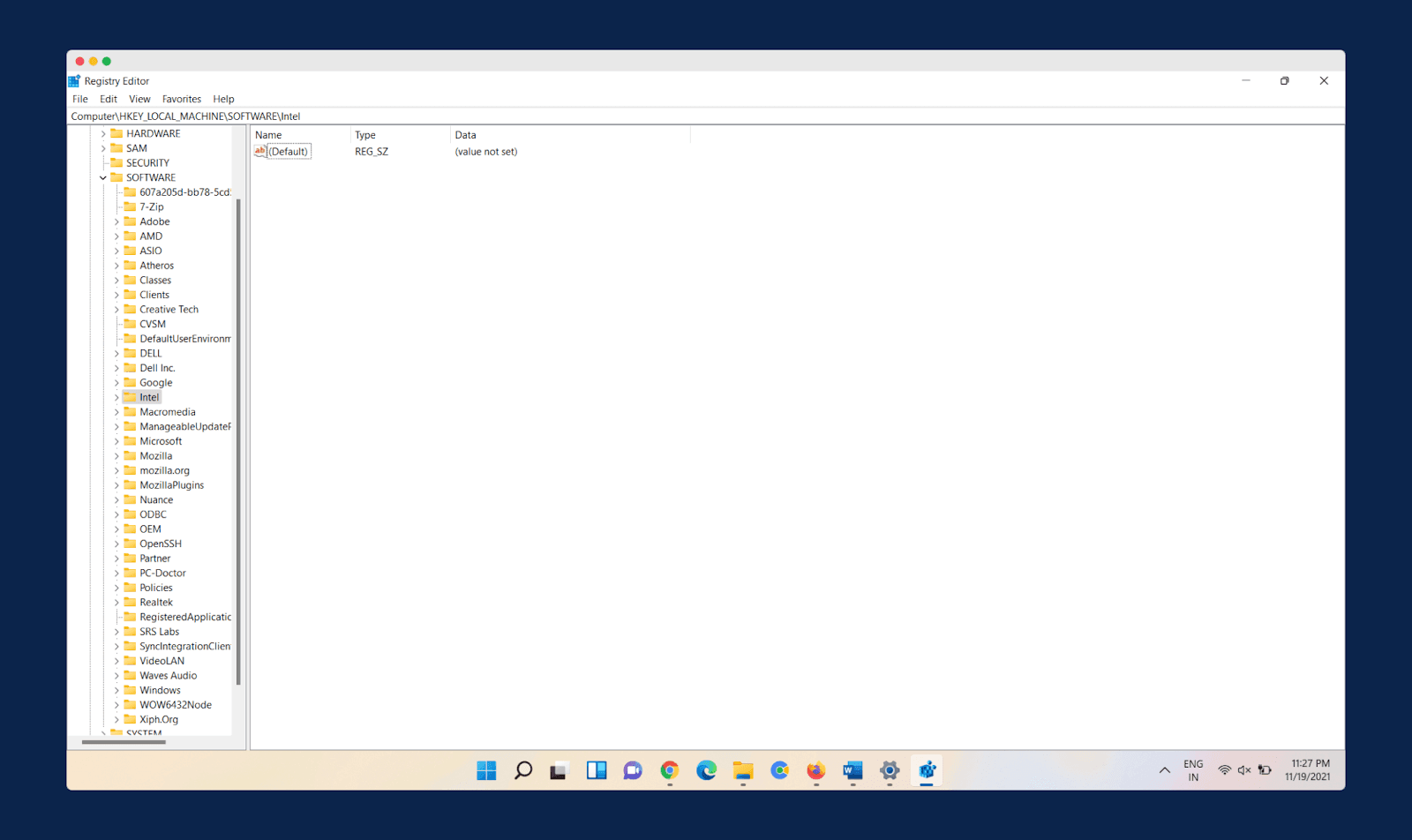Open Microsoft Edge from the taskbar

pyautogui.click(x=706, y=770)
